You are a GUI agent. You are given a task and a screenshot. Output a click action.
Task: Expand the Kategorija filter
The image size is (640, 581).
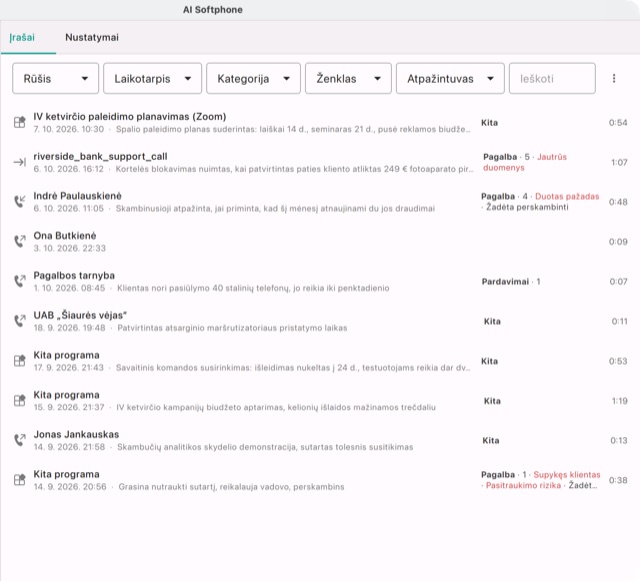[253, 78]
